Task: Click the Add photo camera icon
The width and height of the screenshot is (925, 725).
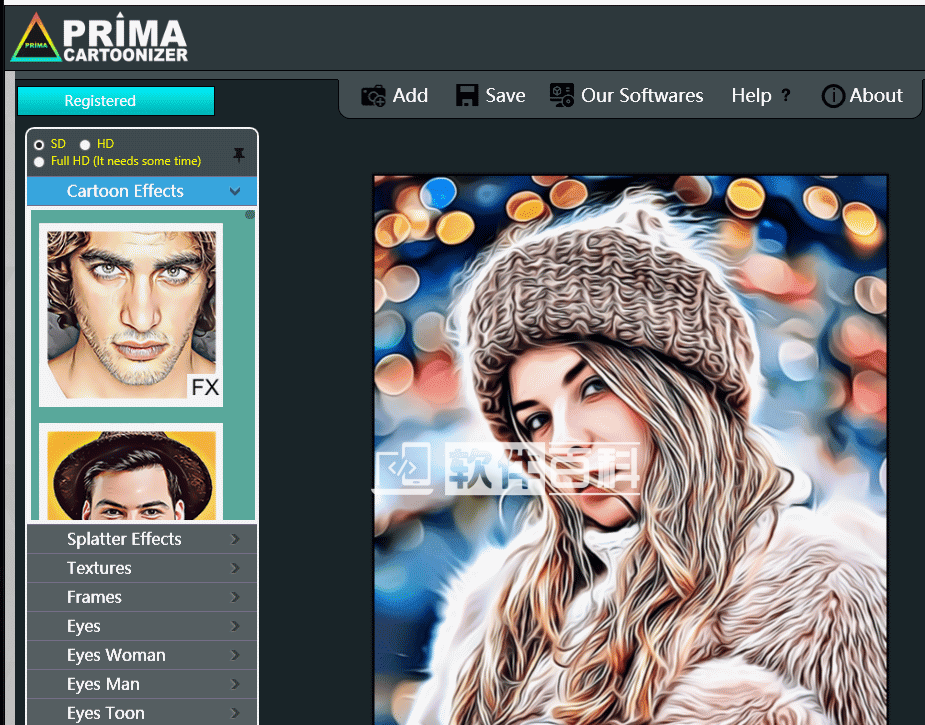Action: pos(374,96)
